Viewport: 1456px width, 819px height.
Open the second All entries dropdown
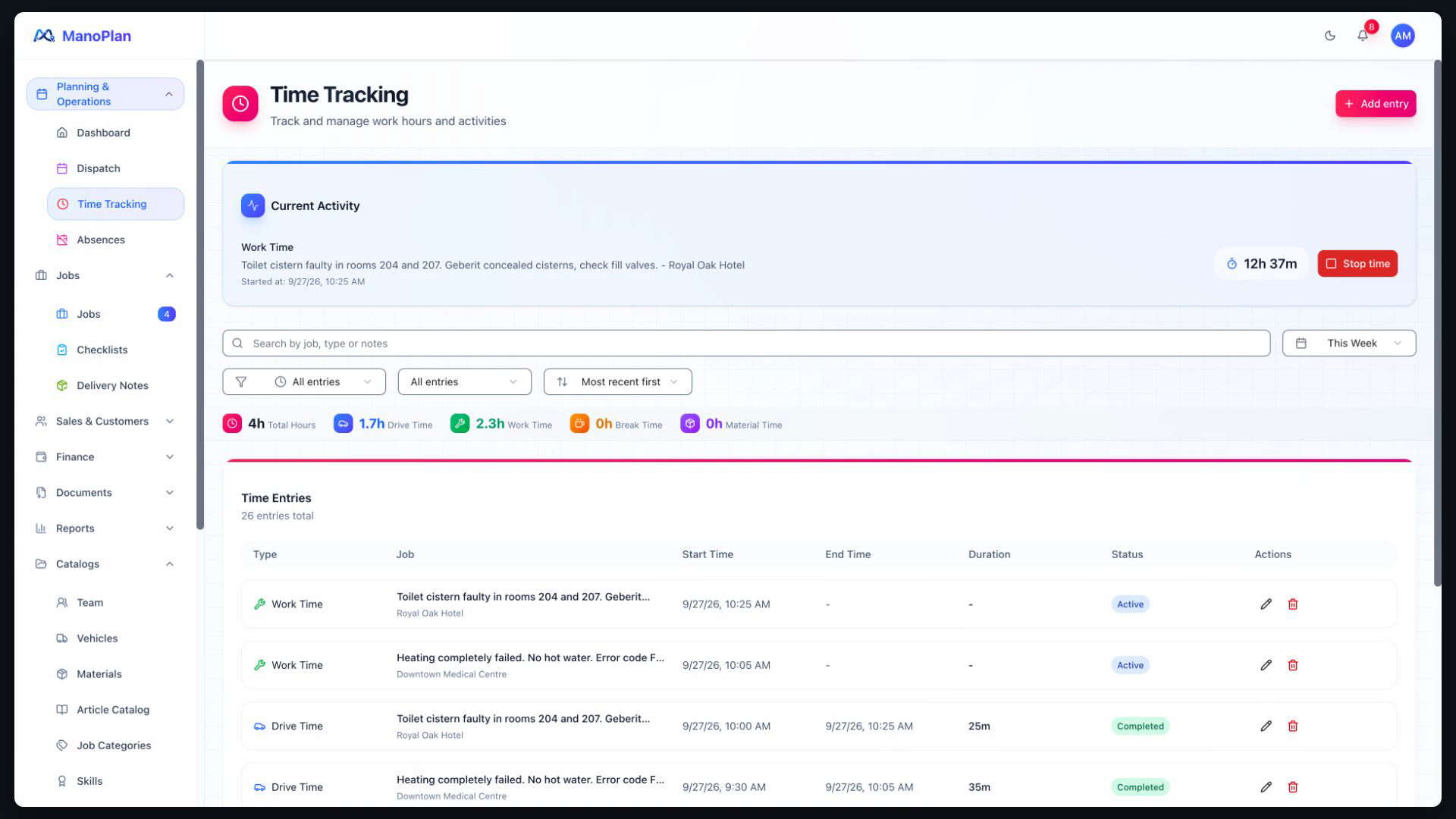tap(464, 382)
